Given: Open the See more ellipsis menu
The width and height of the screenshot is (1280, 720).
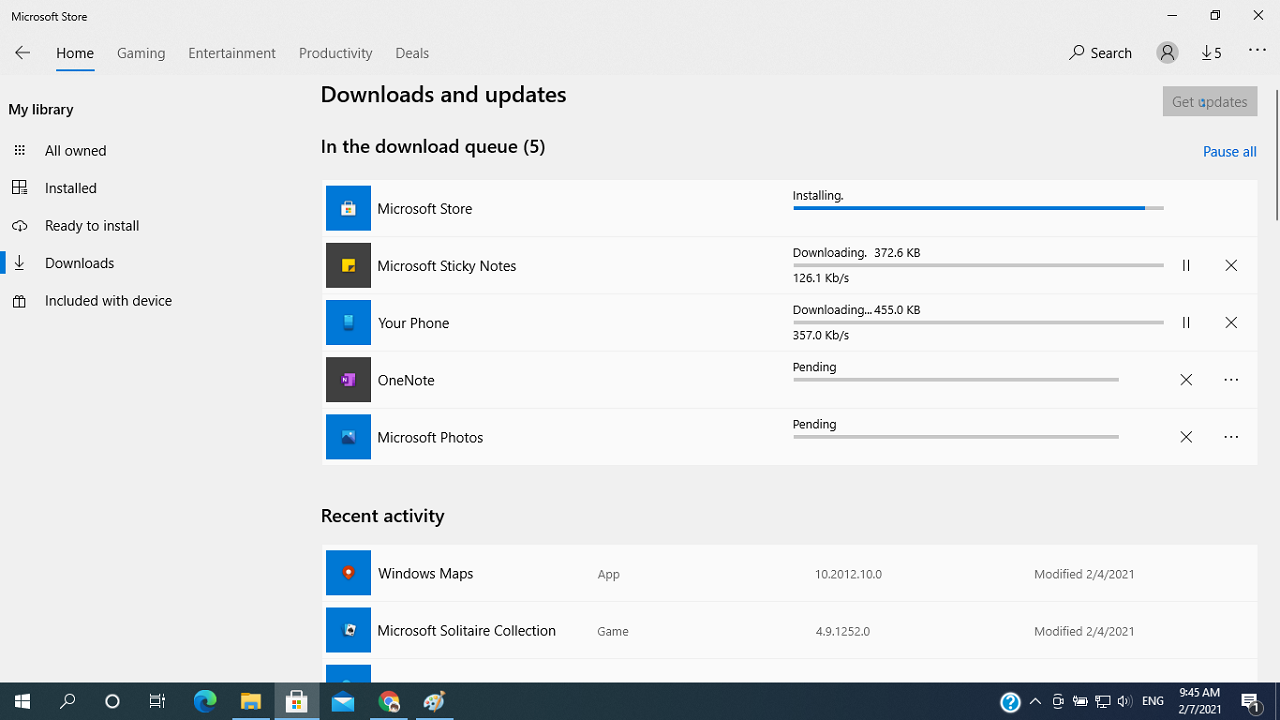Looking at the screenshot, I should coord(1257,51).
